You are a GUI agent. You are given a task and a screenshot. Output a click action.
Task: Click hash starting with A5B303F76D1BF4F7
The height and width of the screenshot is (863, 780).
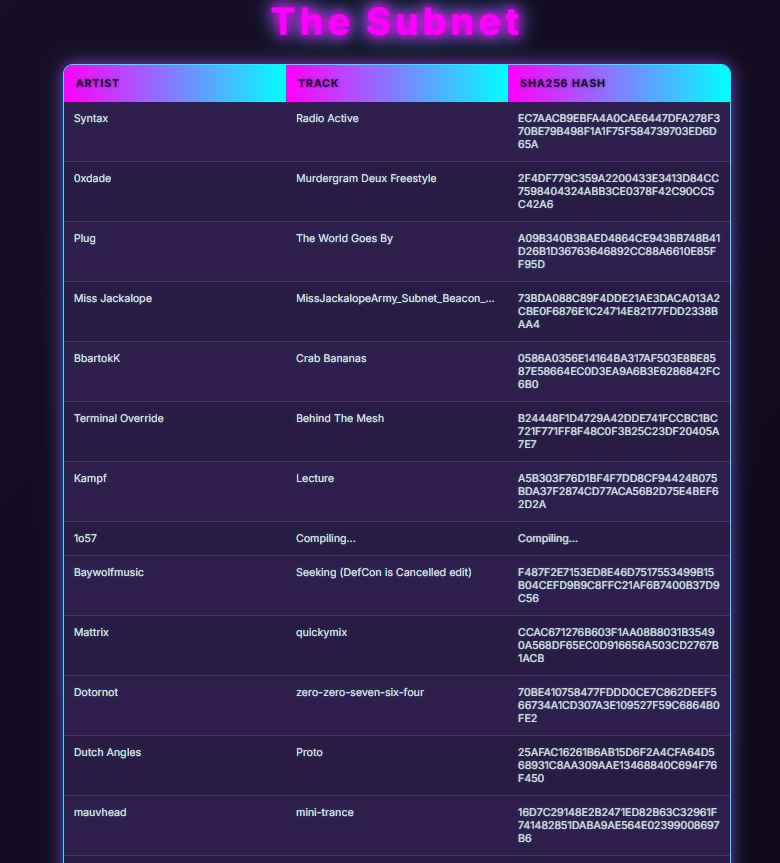(619, 491)
